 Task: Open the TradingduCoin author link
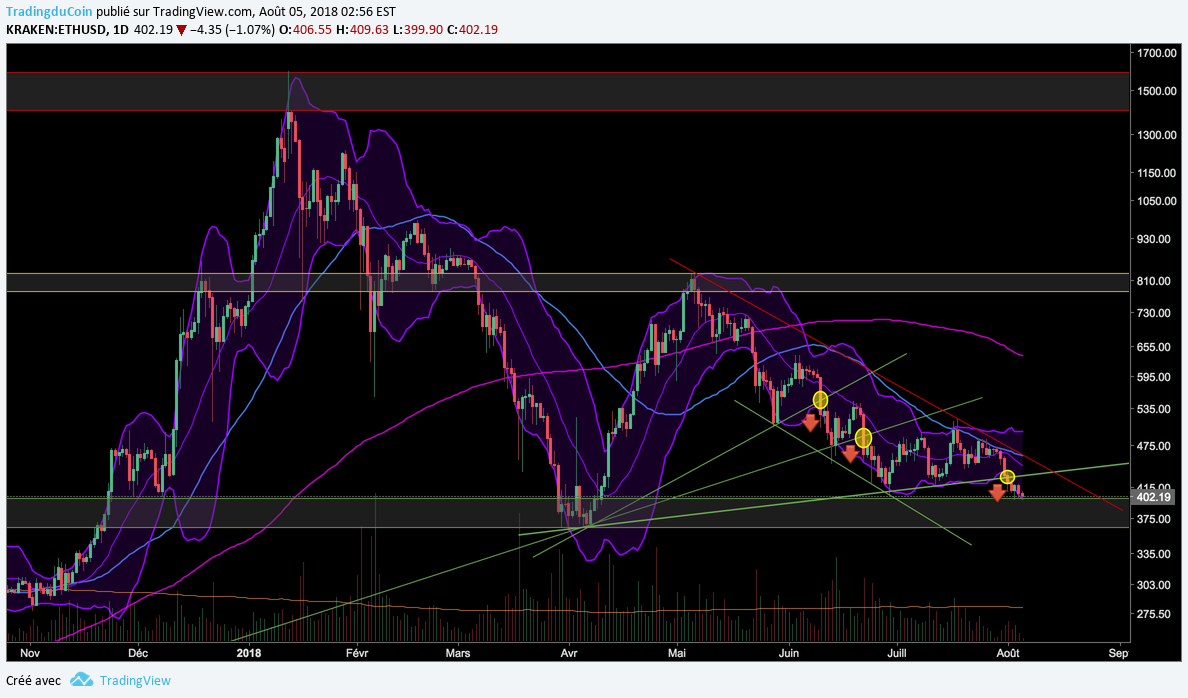pyautogui.click(x=56, y=12)
